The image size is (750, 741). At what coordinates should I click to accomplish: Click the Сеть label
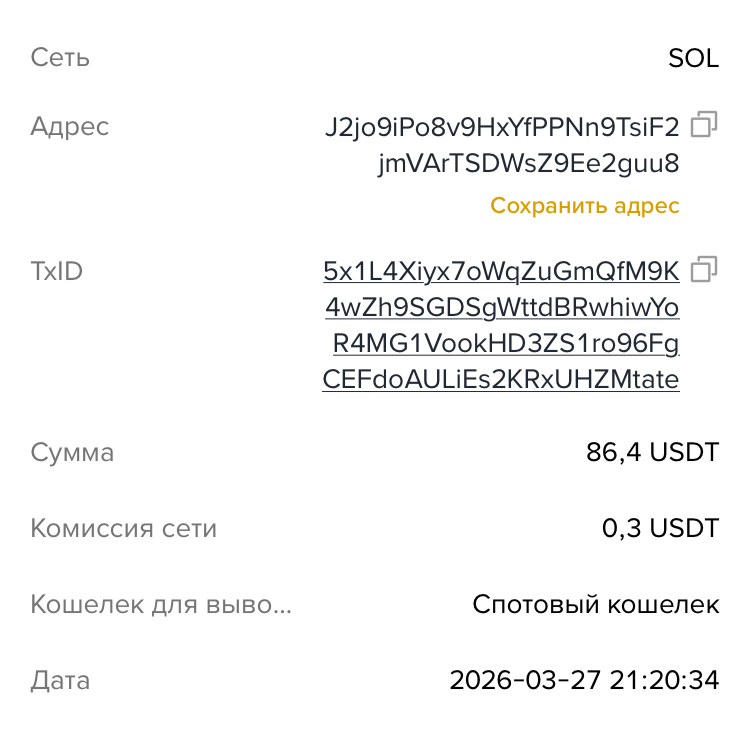pos(60,58)
